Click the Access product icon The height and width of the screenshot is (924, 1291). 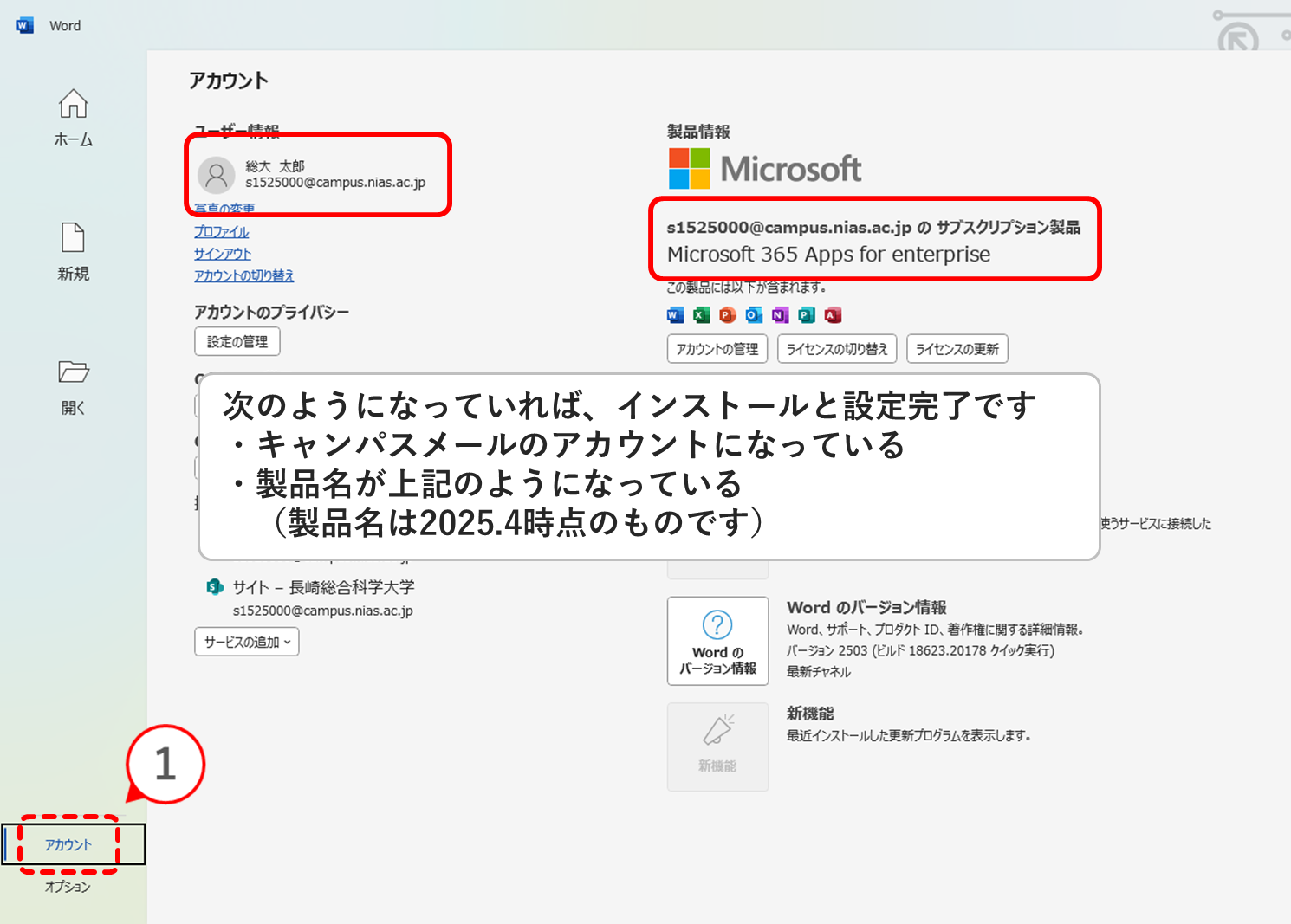(x=834, y=315)
